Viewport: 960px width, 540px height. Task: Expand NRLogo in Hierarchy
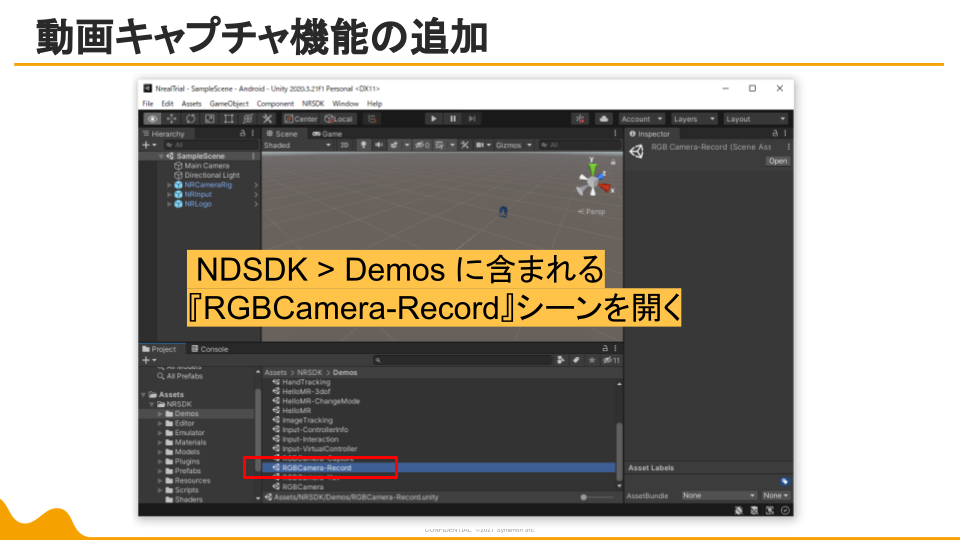170,204
